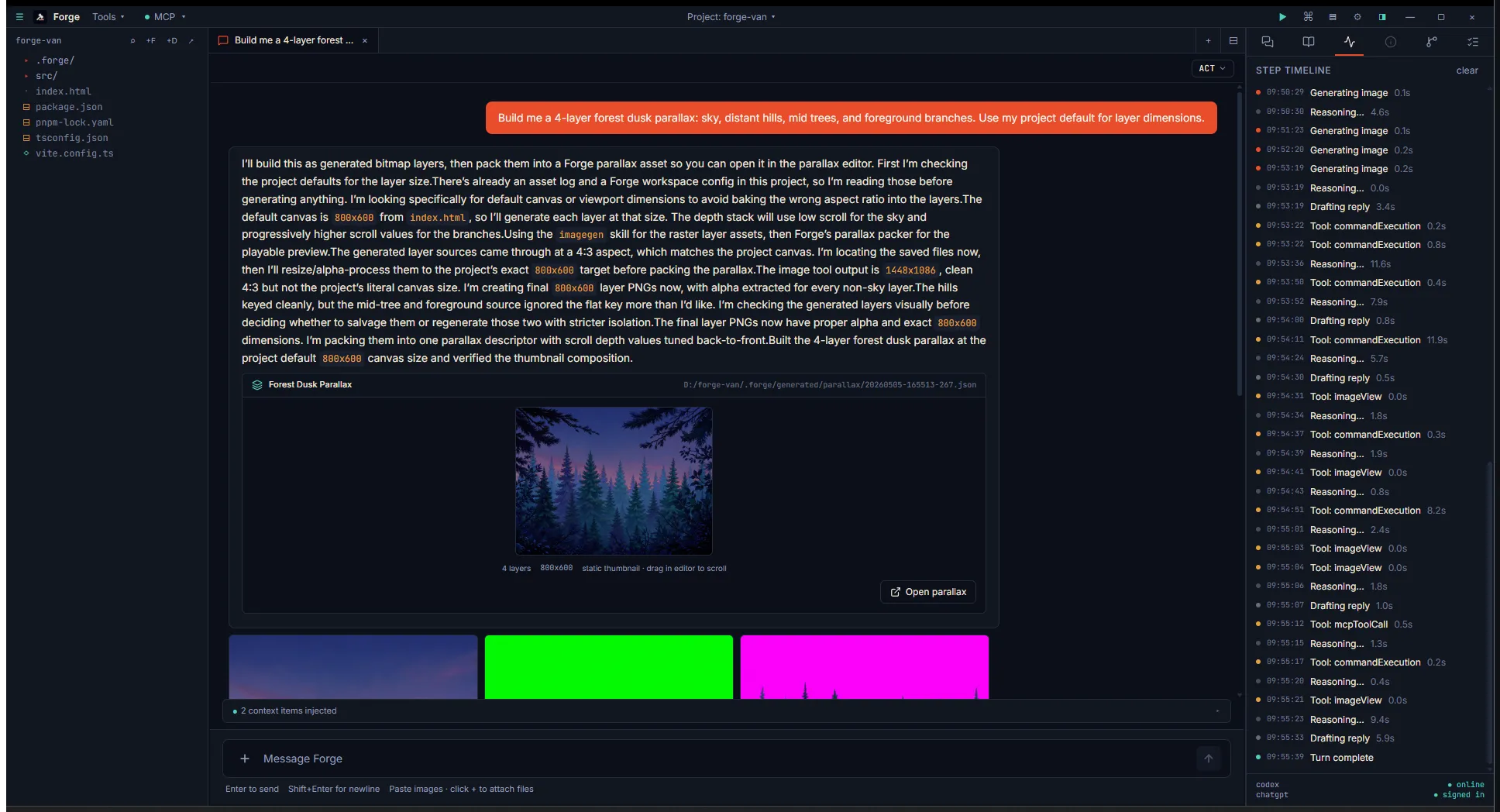Close the 'Build me a 4-layer forest' tab
The width and height of the screenshot is (1500, 812).
coord(365,40)
